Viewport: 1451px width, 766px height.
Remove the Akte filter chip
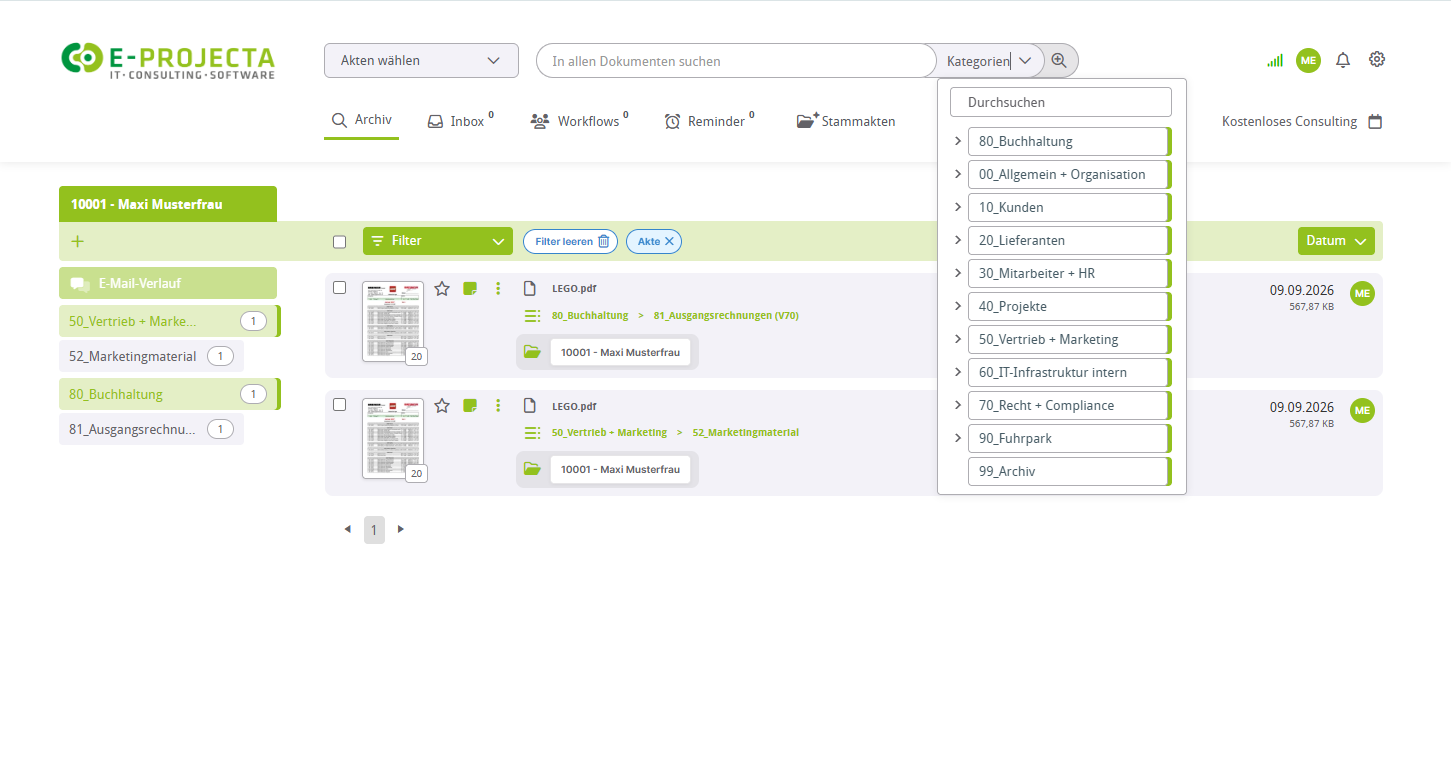[670, 241]
